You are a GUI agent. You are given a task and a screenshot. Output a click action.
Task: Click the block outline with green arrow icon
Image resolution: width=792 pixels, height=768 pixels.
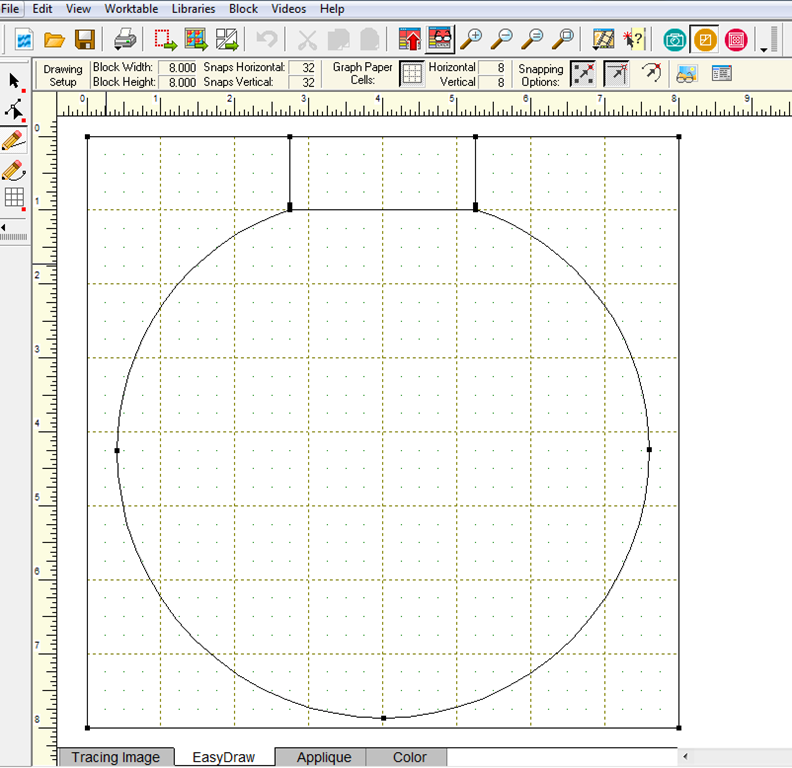(227, 39)
